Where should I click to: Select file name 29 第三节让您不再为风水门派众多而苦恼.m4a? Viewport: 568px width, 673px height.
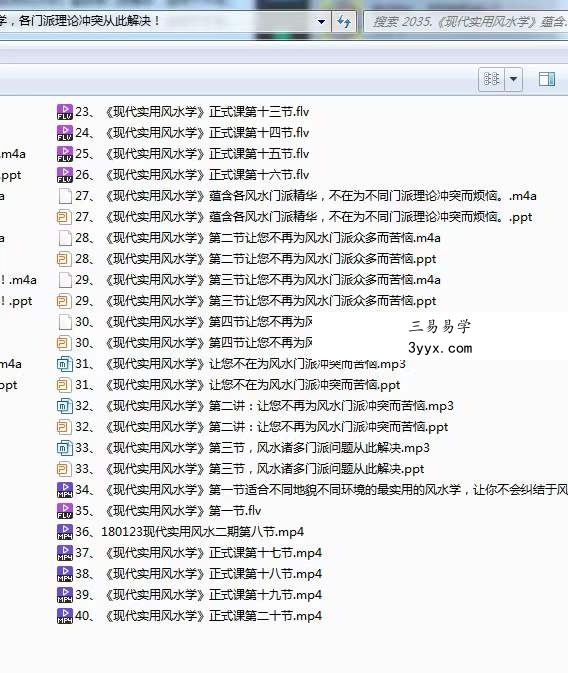[x=258, y=280]
